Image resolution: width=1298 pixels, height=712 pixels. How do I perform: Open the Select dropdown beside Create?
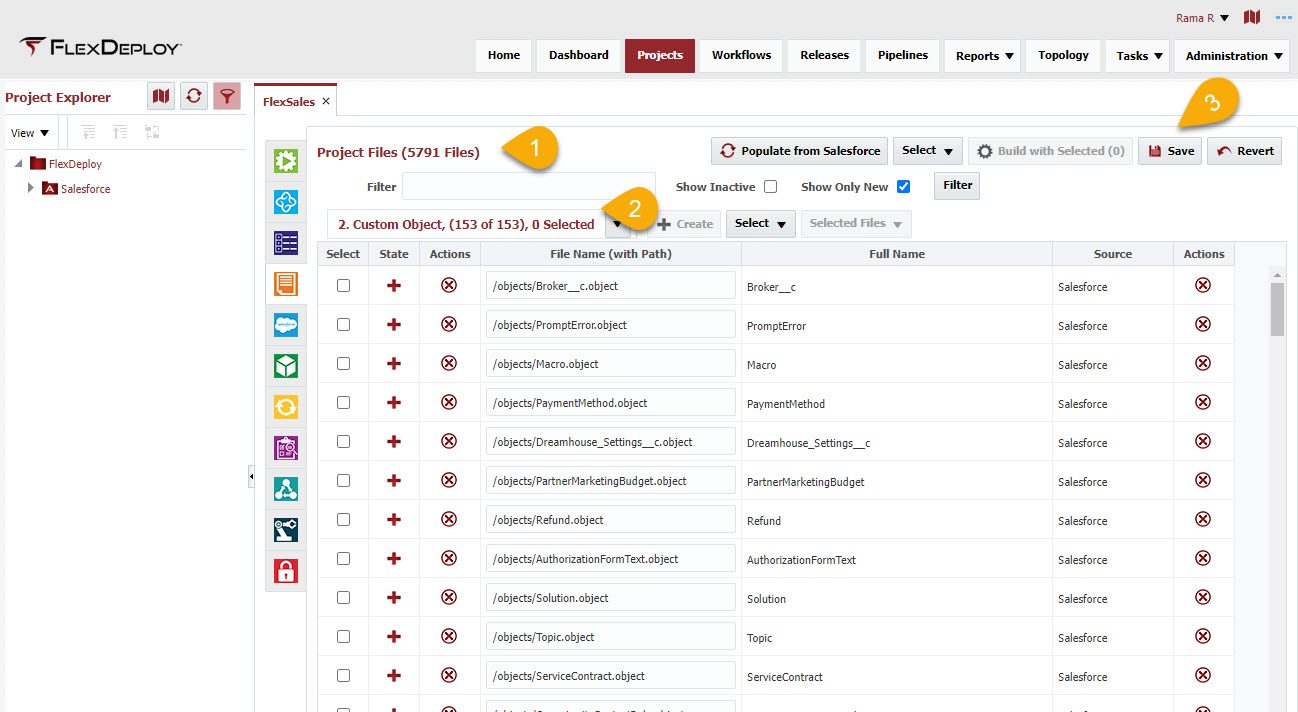760,223
